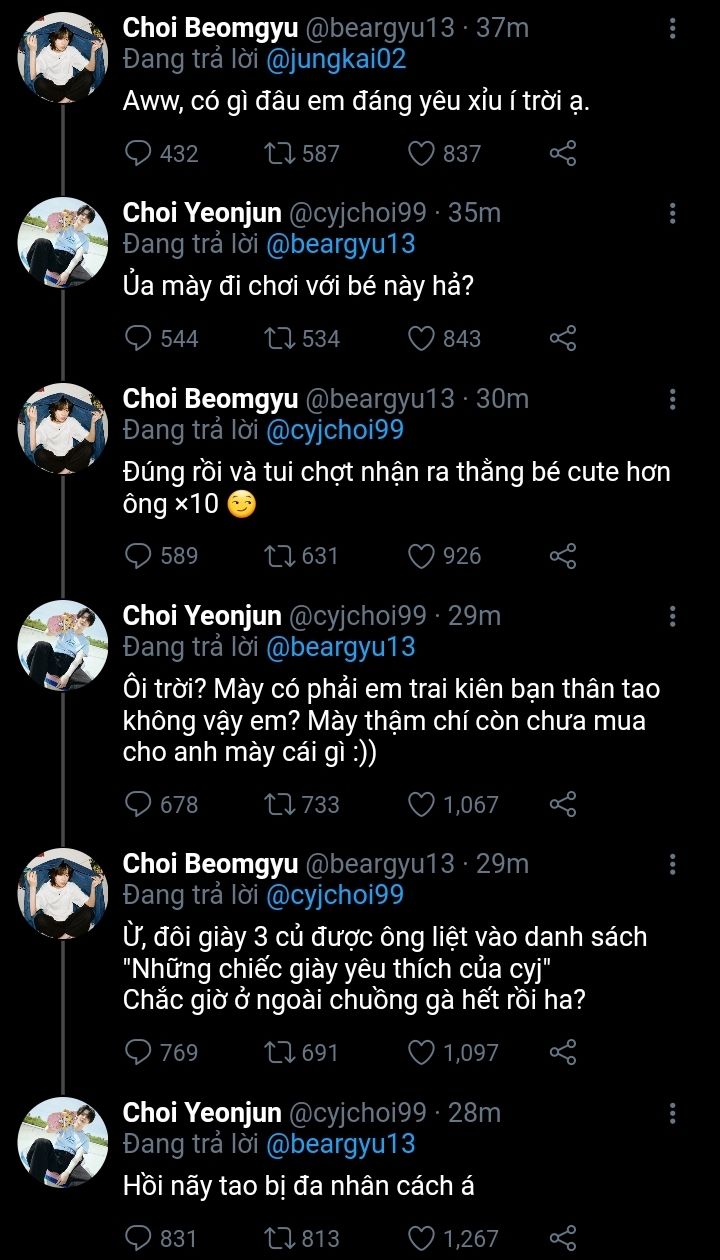Open more options on Yeonjun's 35m tweet

pyautogui.click(x=672, y=213)
